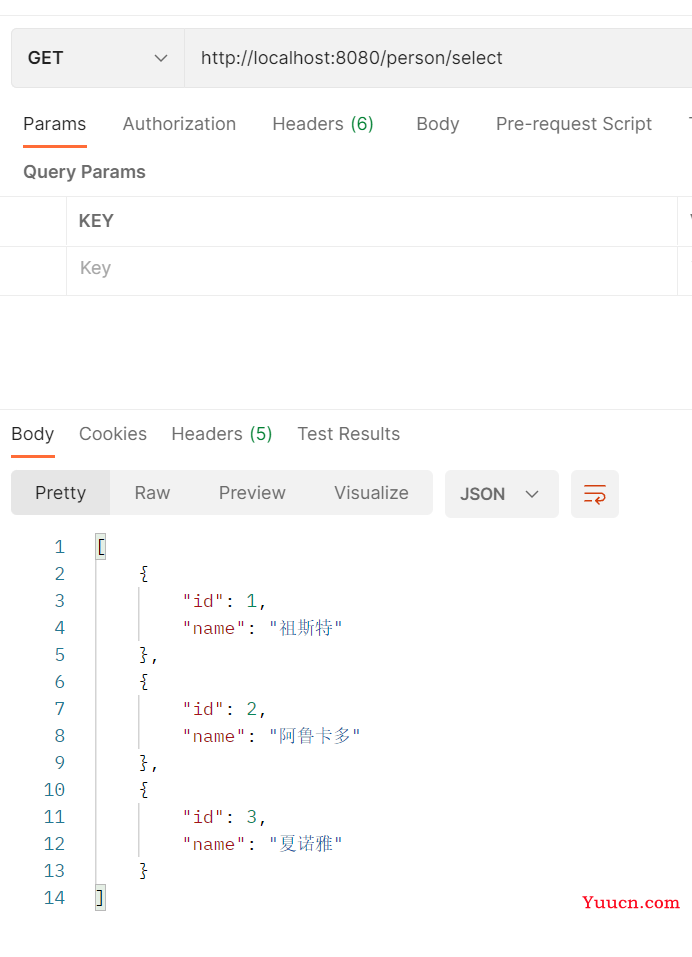Click line number 6 in the gutter
The width and height of the screenshot is (692, 957).
(x=59, y=682)
